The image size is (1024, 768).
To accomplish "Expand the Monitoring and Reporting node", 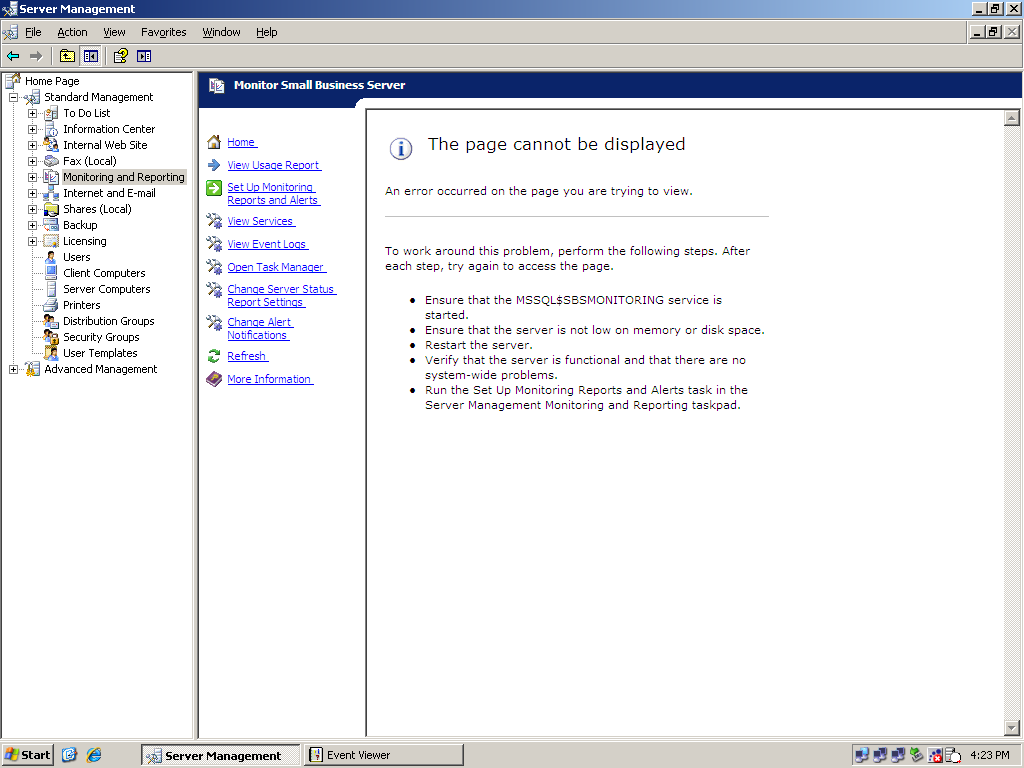I will 32,177.
